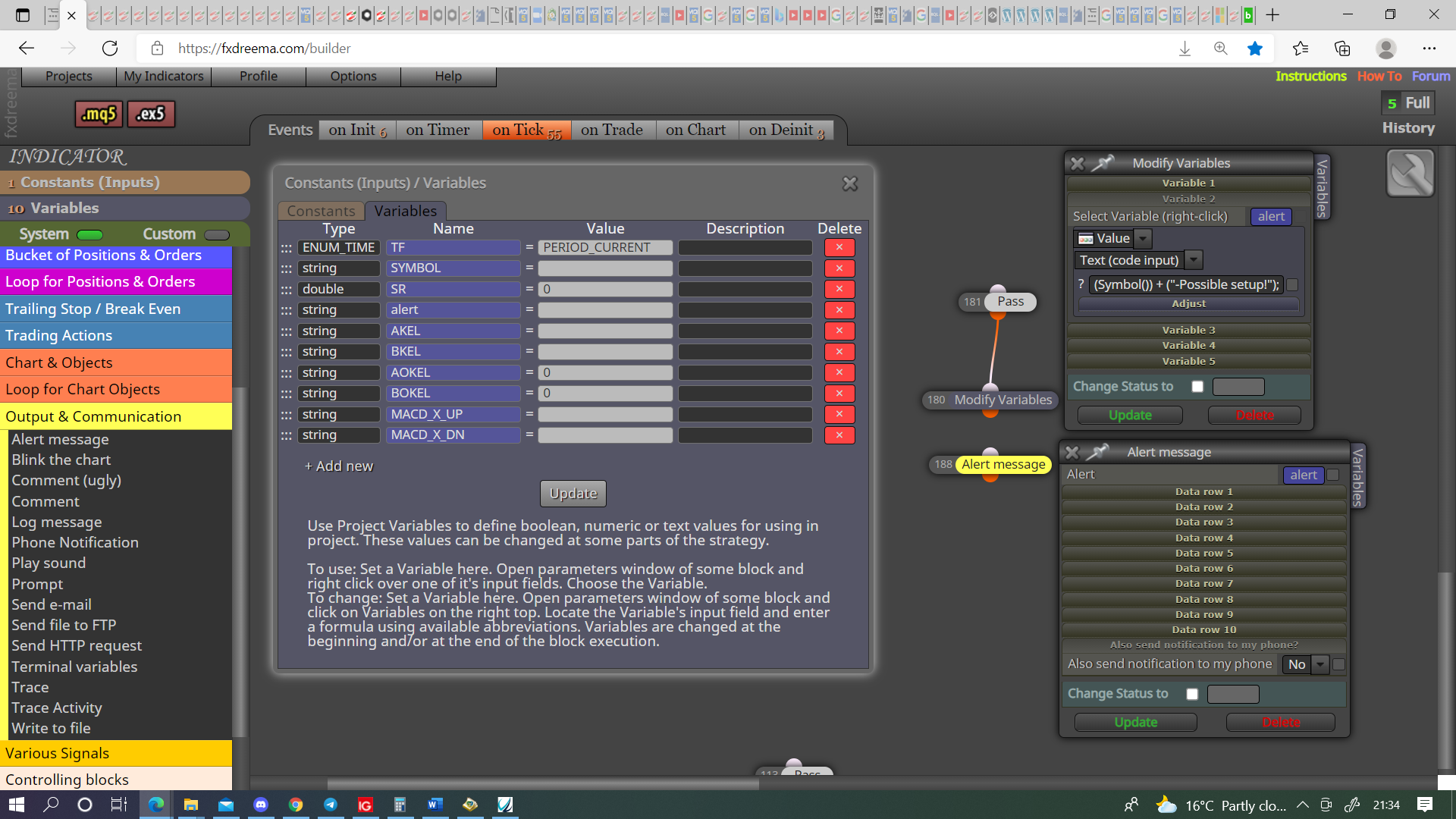This screenshot has height=819, width=1456.
Task: Delete the TF variable row
Action: 839,247
